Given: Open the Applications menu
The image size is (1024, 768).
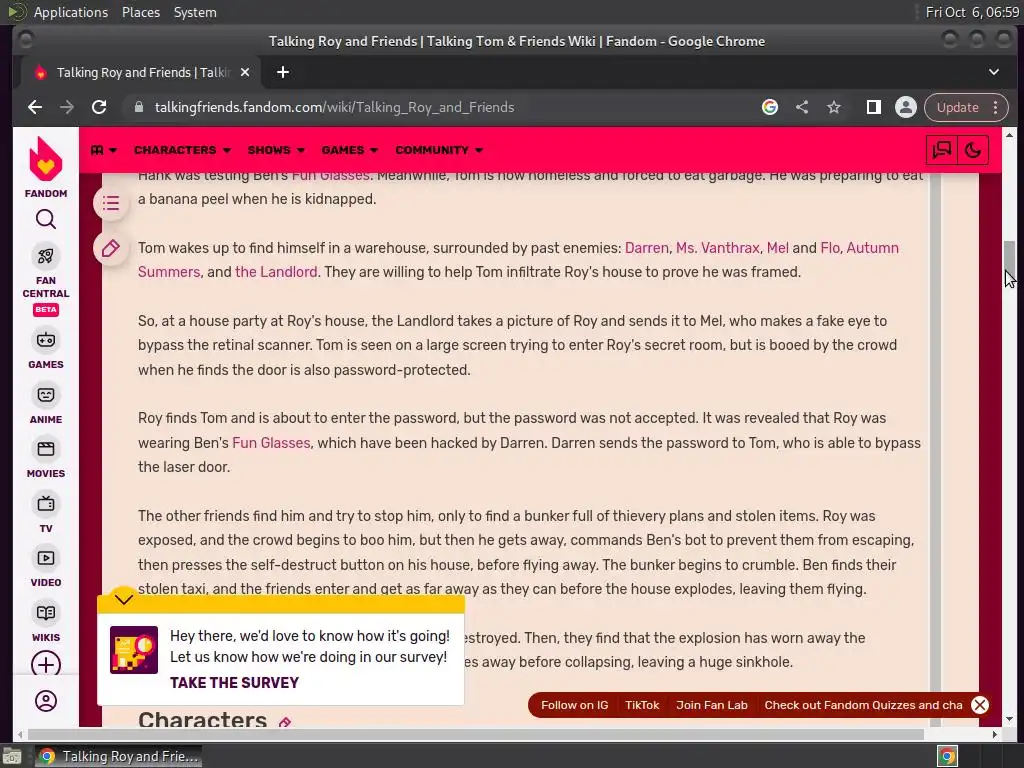Looking at the screenshot, I should pyautogui.click(x=71, y=12).
